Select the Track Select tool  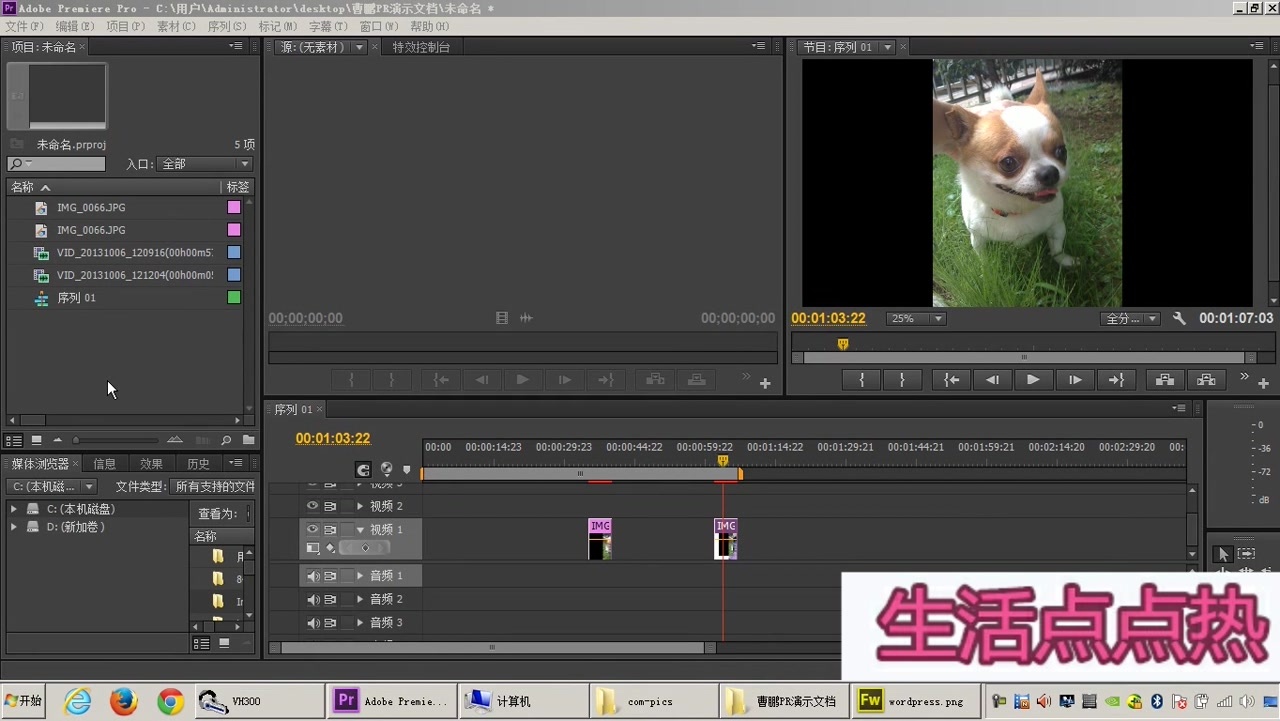coord(1246,554)
